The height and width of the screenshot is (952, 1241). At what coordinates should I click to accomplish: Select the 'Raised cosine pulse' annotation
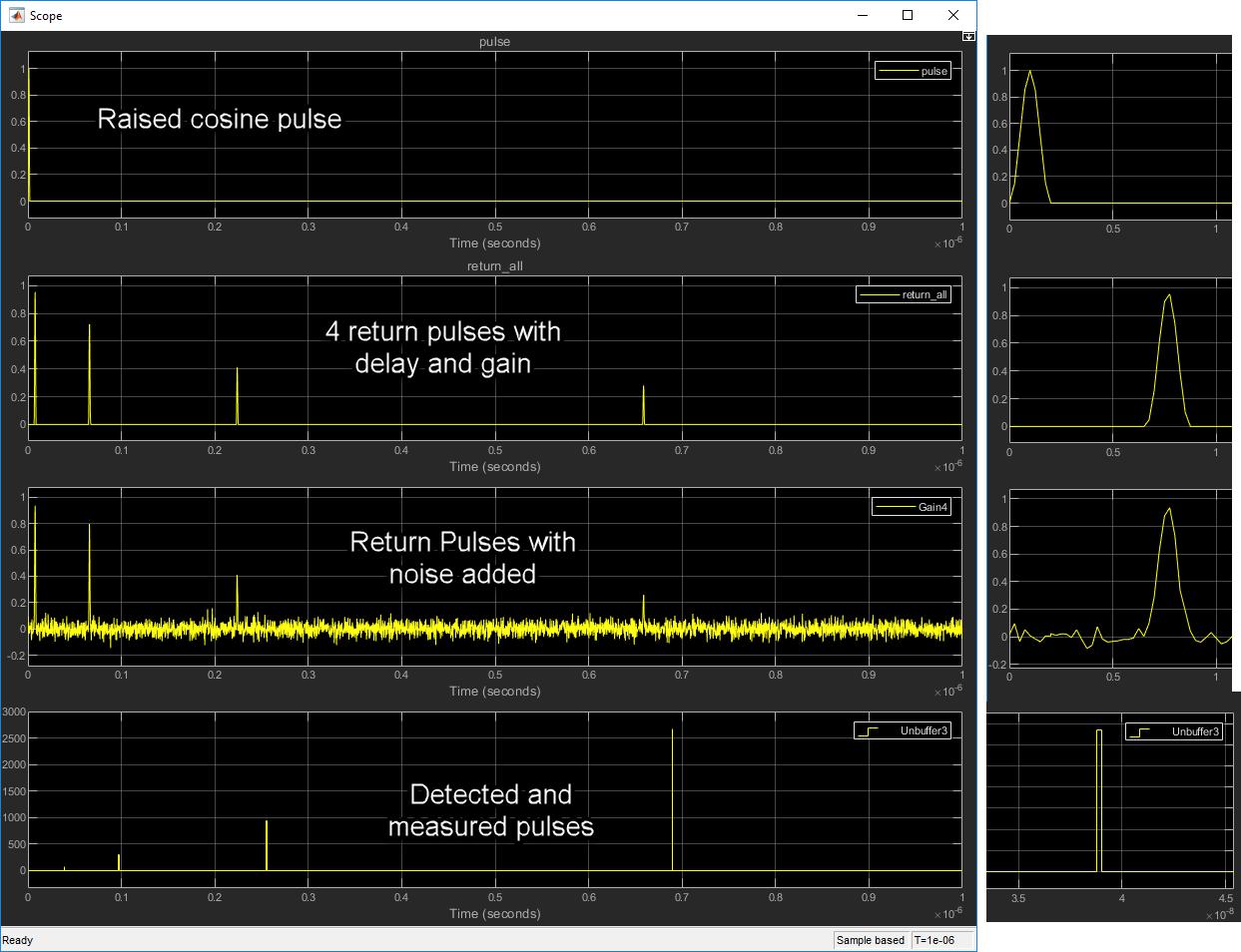pos(220,119)
